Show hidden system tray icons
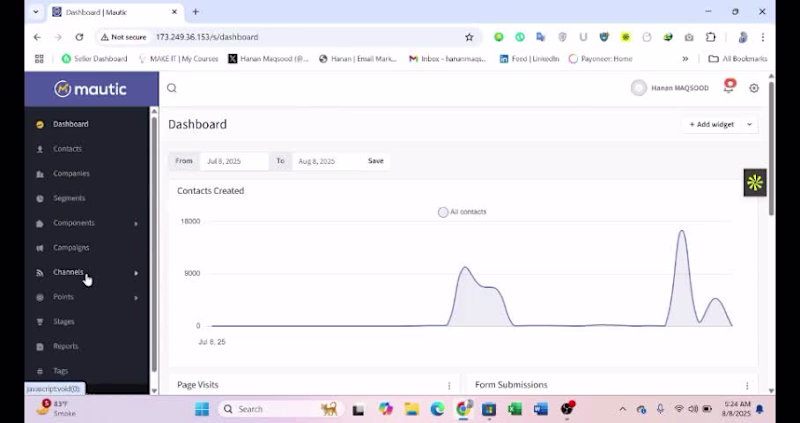The width and height of the screenshot is (800, 423). pos(622,409)
